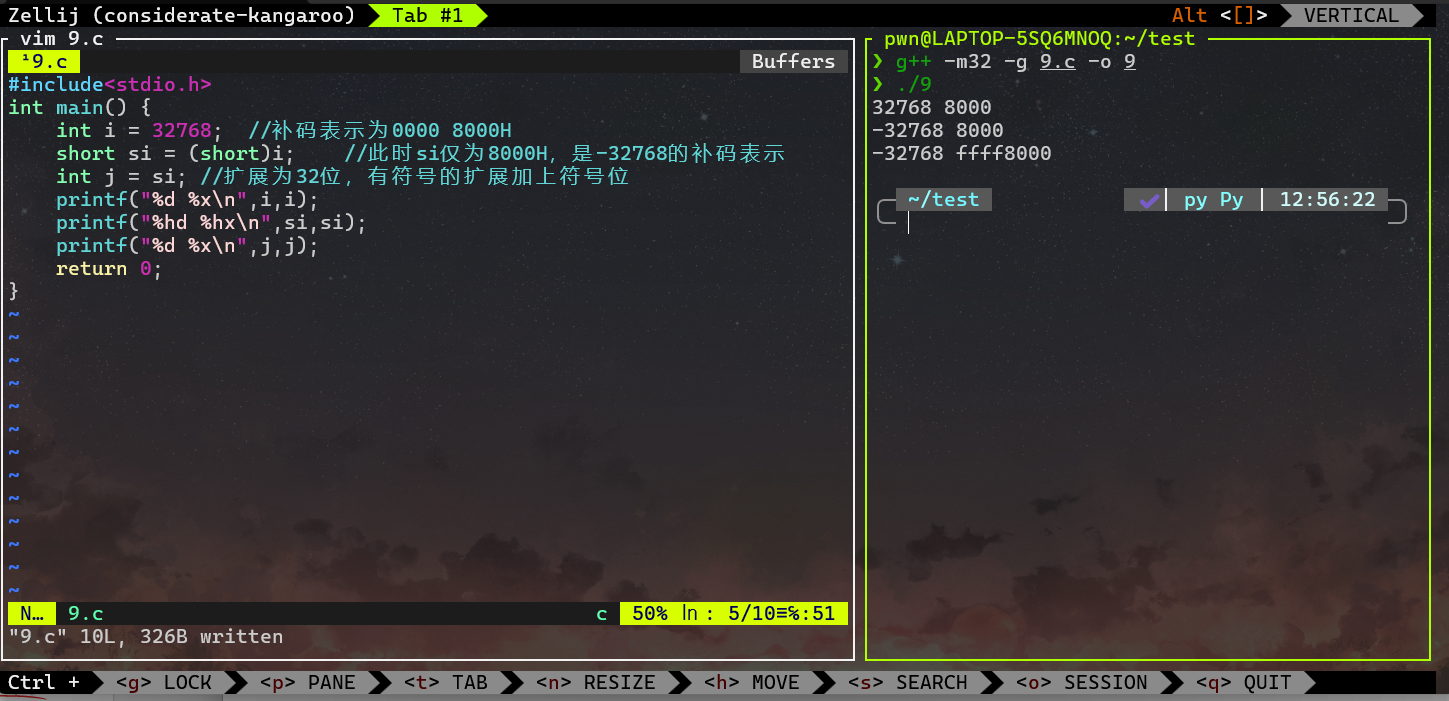Click the VERTICAL layout mode indicator
Viewport: 1449px width, 701px height.
click(x=1351, y=15)
